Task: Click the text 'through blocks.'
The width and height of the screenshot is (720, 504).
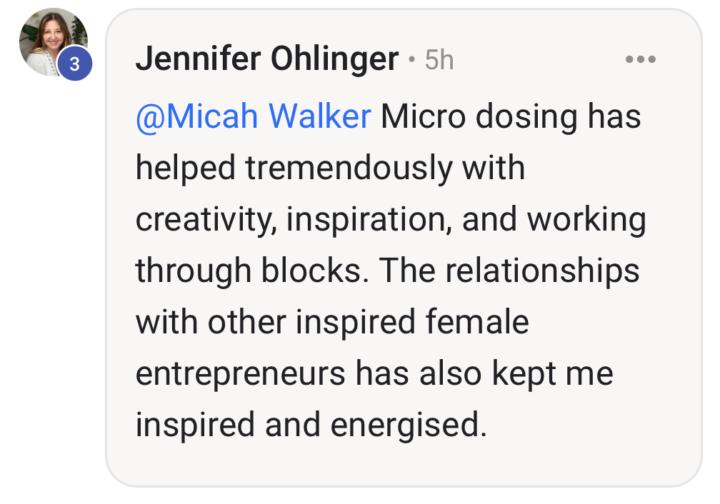Action: [x=253, y=271]
